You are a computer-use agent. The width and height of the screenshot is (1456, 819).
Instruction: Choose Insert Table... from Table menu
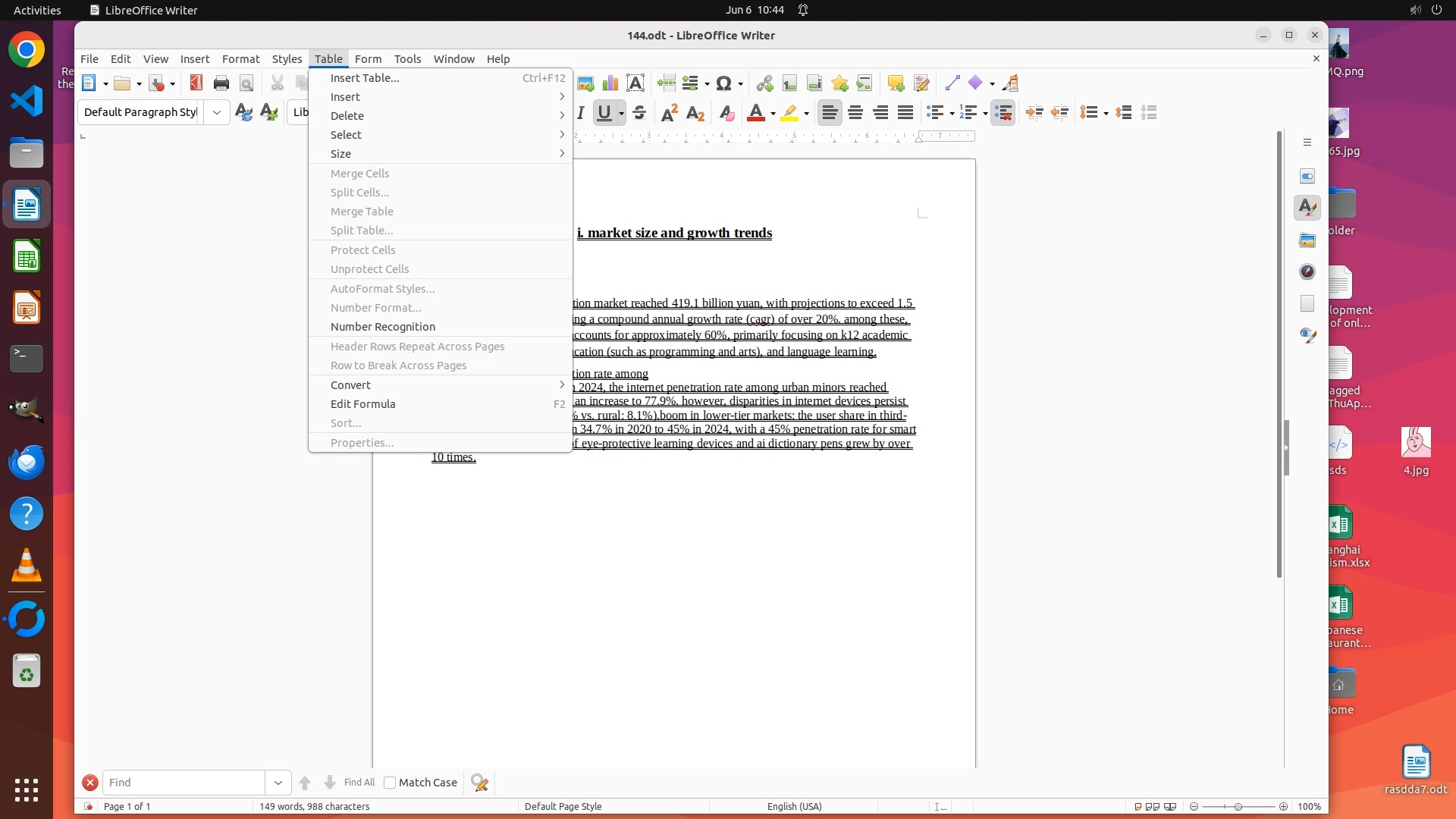(364, 78)
